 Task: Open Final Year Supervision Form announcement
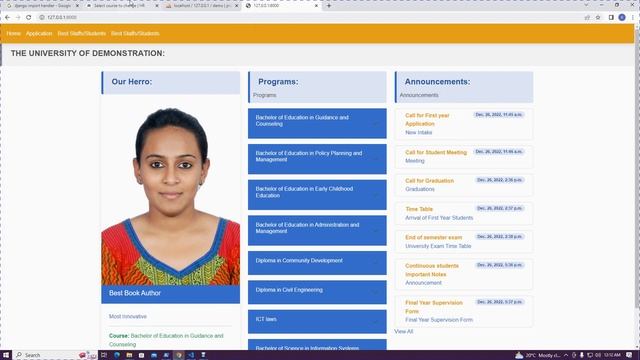[x=434, y=307]
